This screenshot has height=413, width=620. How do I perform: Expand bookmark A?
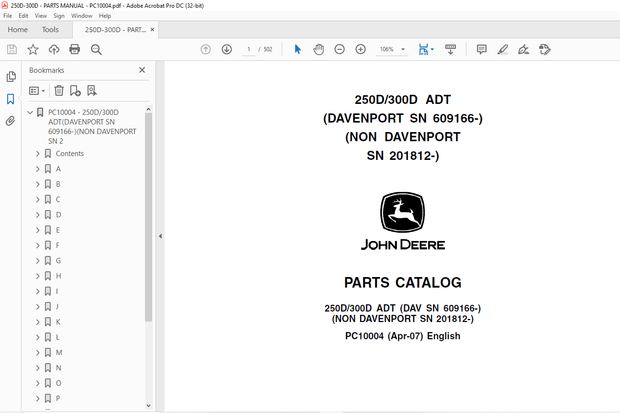click(38, 169)
